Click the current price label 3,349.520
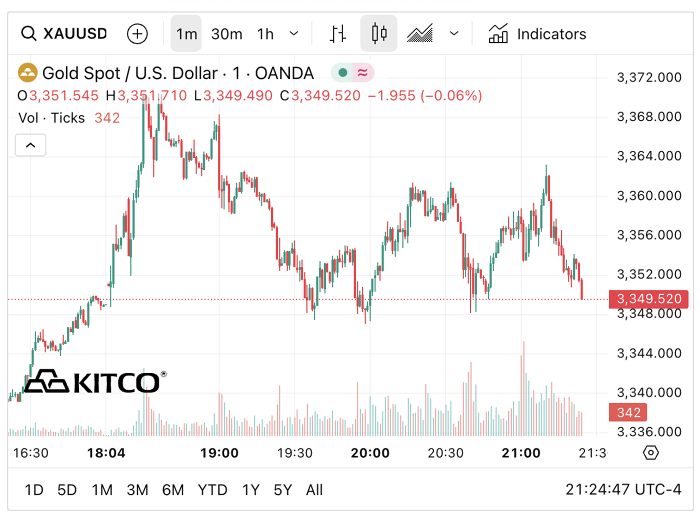Screen dimensions: 700x518 click(x=649, y=299)
